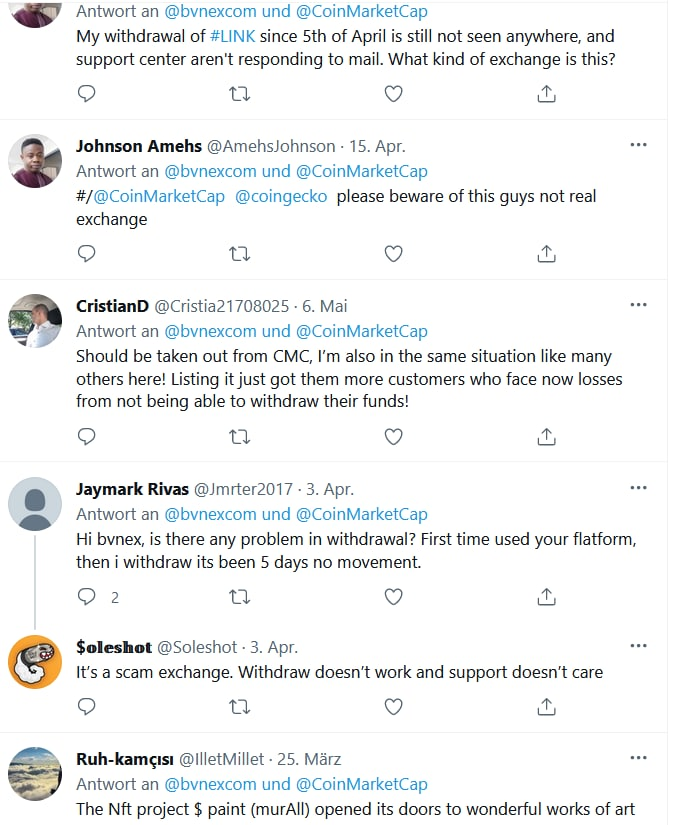Expand more options for Ruh-kamçısı's tweet
Screen dimensions: 682x825
[638, 759]
